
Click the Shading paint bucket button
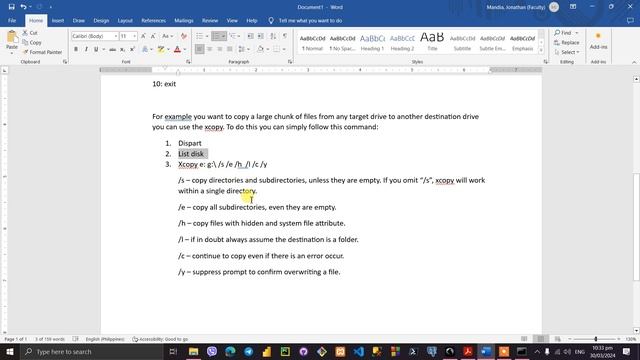260,49
